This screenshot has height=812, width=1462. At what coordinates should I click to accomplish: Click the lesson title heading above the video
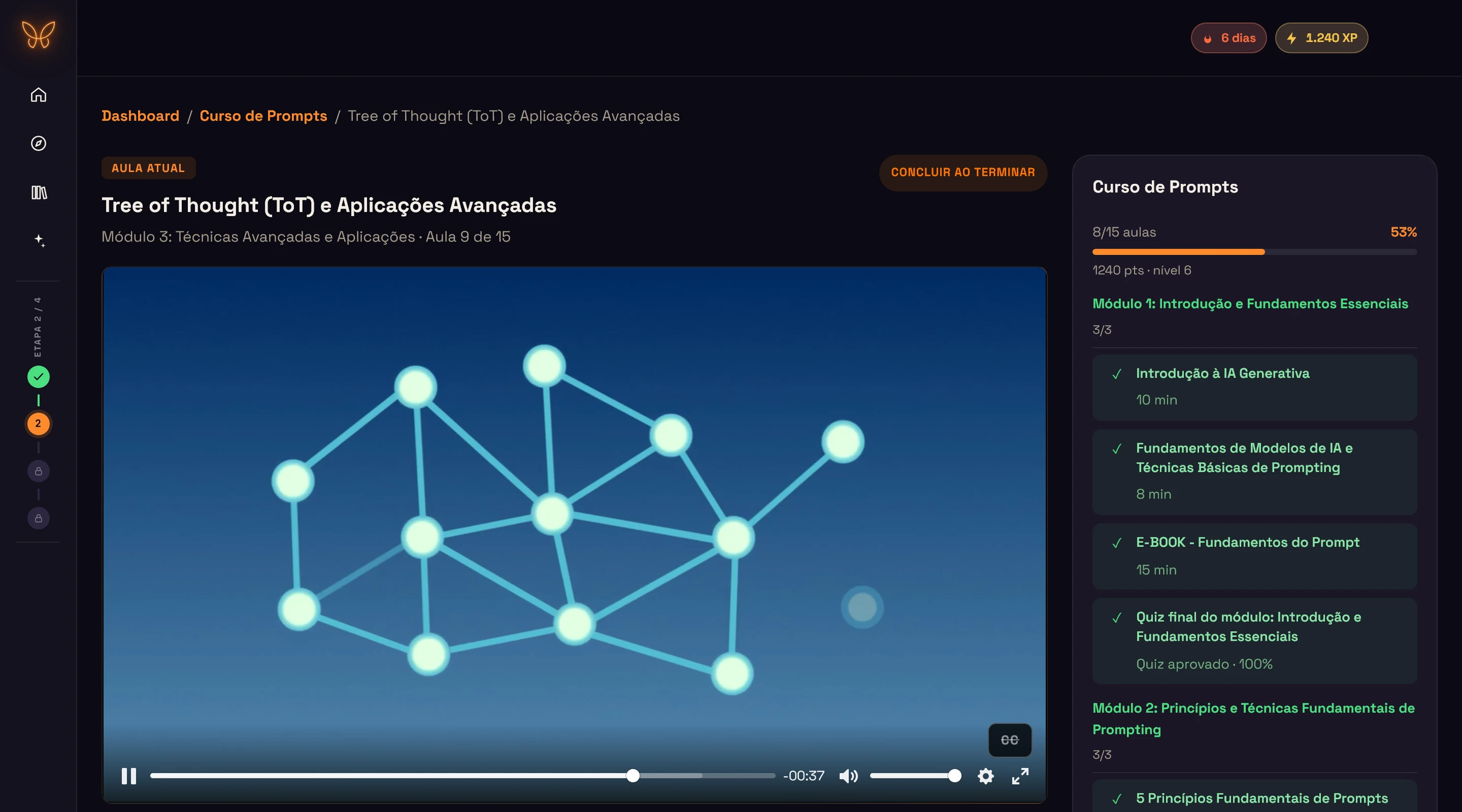click(328, 205)
